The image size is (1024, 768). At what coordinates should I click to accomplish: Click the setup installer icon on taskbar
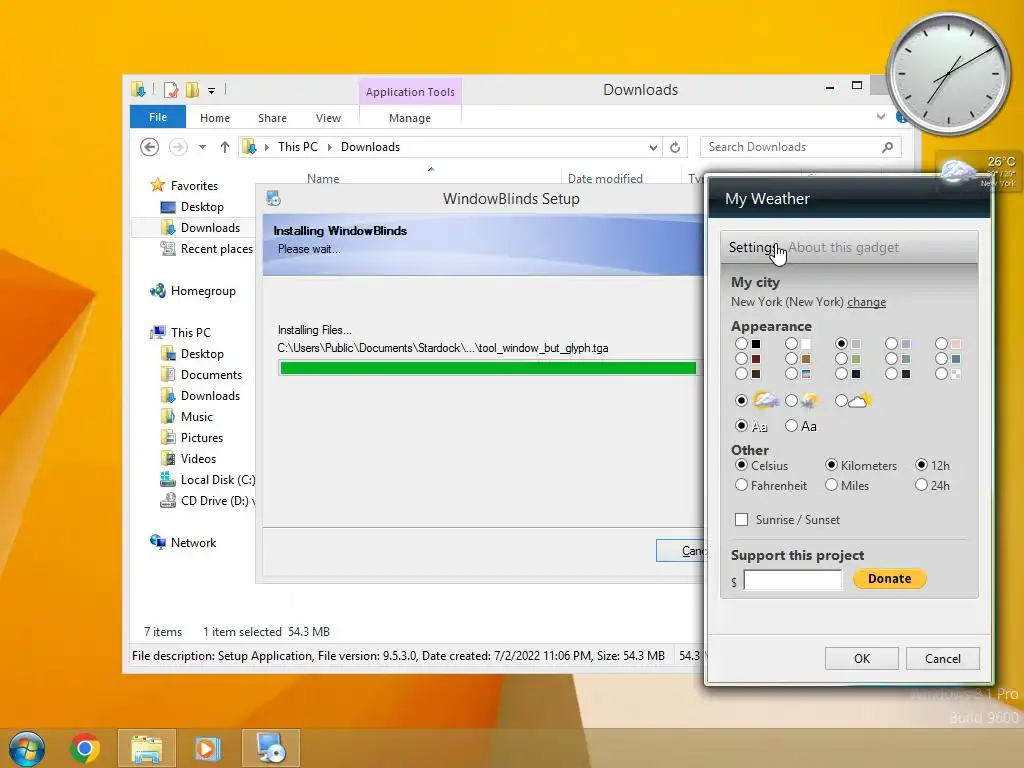click(x=271, y=748)
